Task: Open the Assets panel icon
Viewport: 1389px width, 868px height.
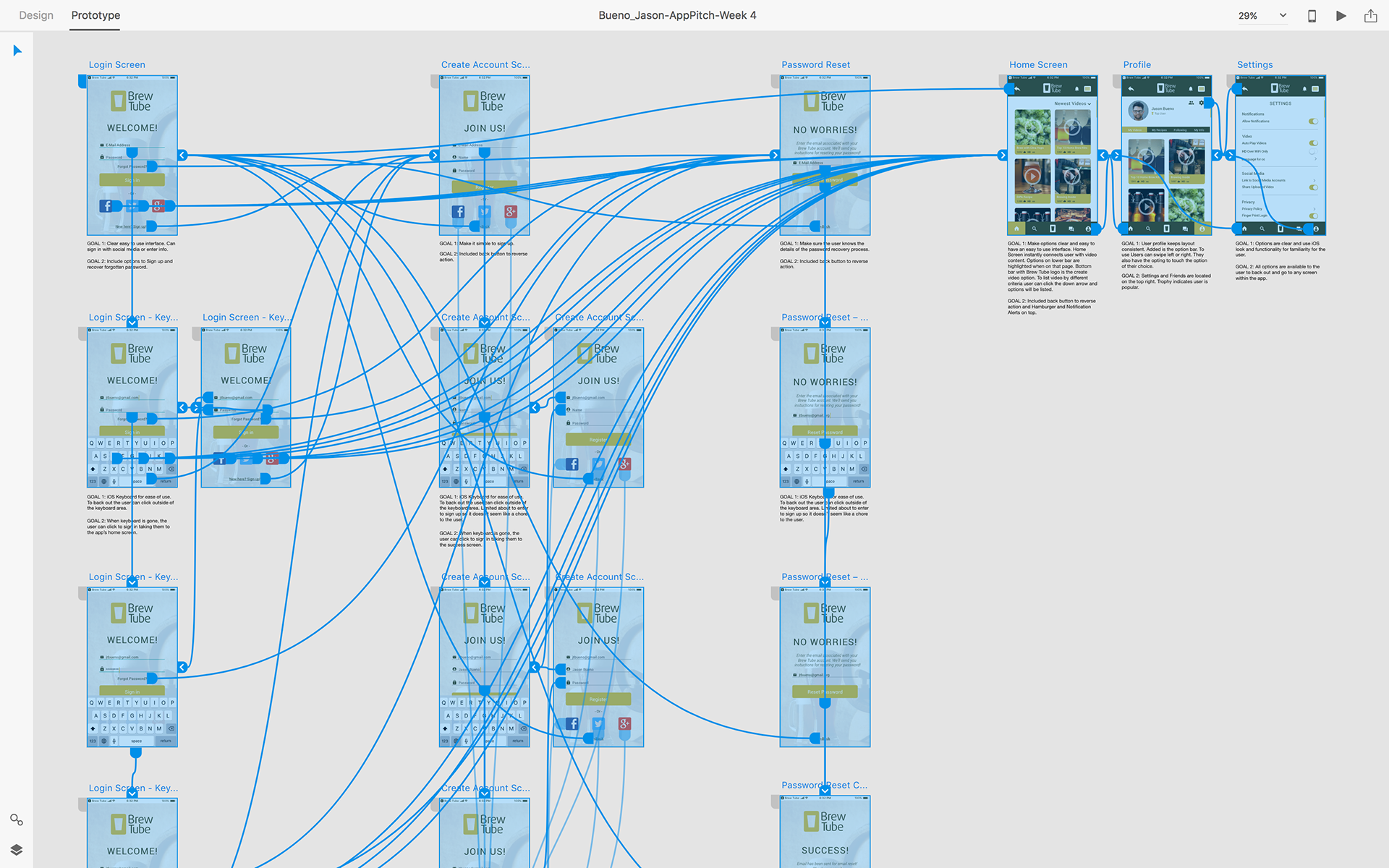Action: coord(16,820)
